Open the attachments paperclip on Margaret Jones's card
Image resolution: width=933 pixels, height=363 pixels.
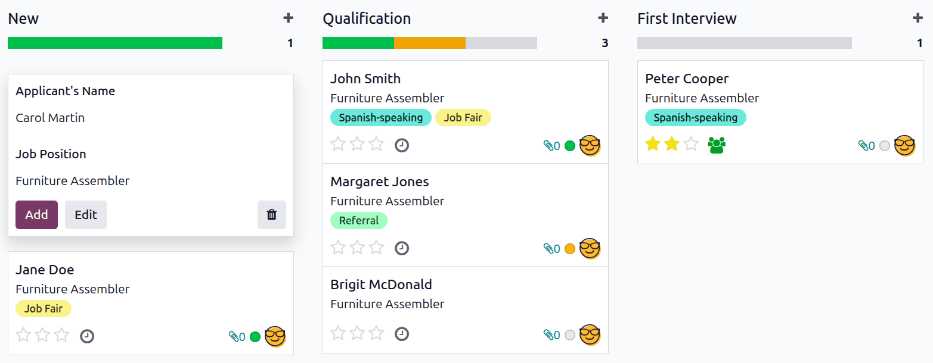point(552,249)
